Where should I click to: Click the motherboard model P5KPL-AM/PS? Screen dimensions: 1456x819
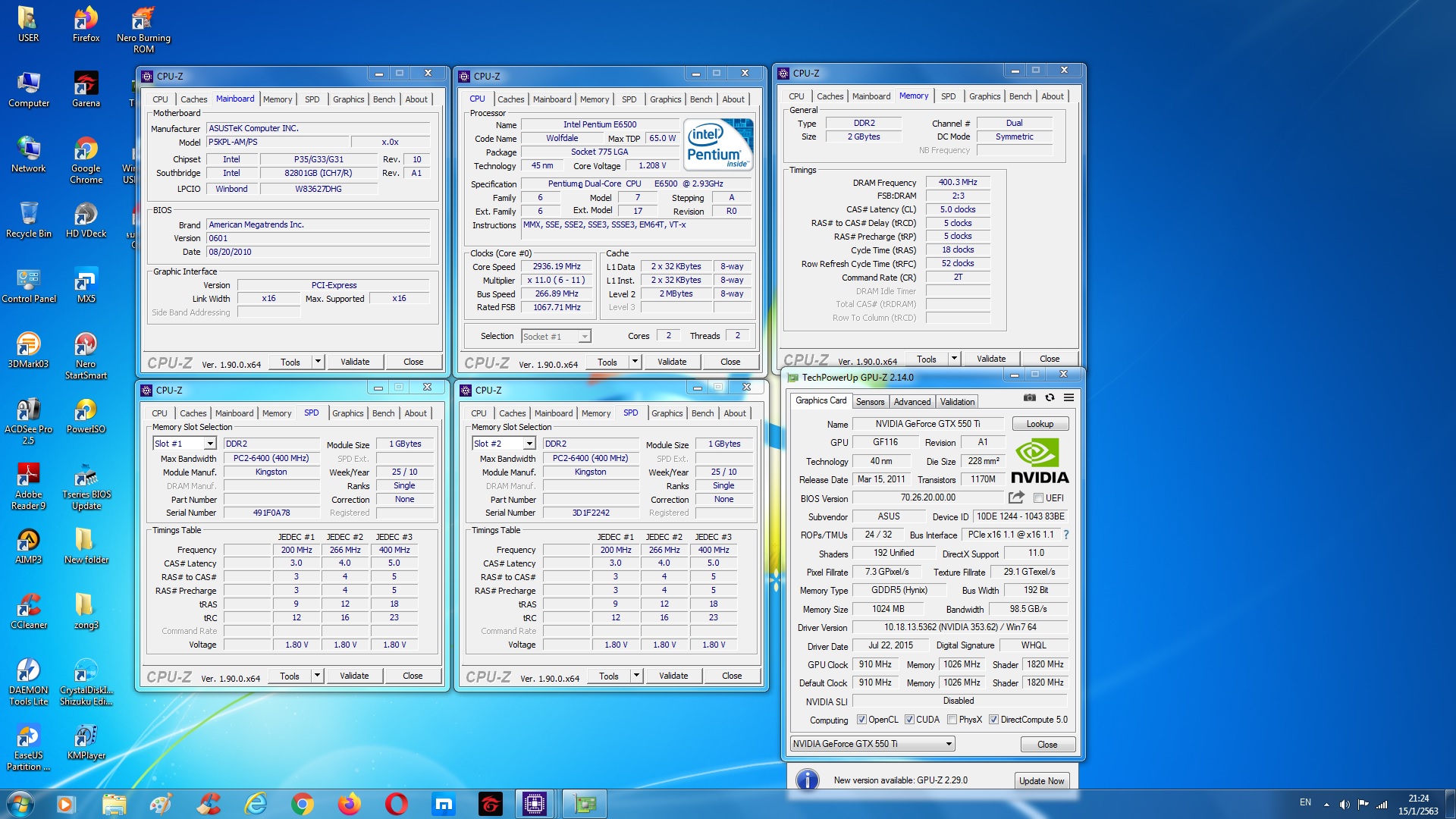click(x=278, y=142)
